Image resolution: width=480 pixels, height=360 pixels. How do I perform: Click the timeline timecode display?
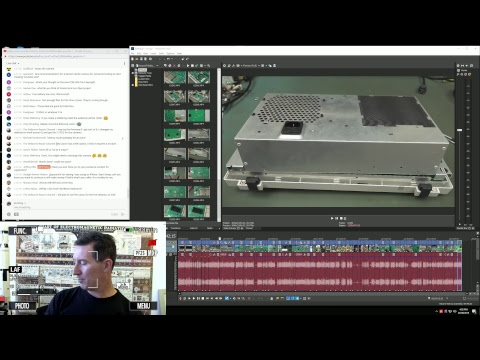(171, 236)
